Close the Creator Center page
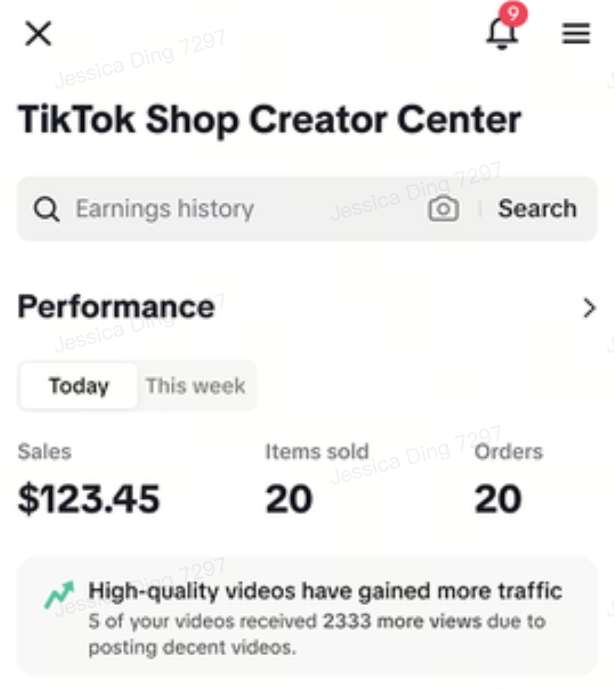Screen dimensions: 614x690 pyautogui.click(x=38, y=34)
